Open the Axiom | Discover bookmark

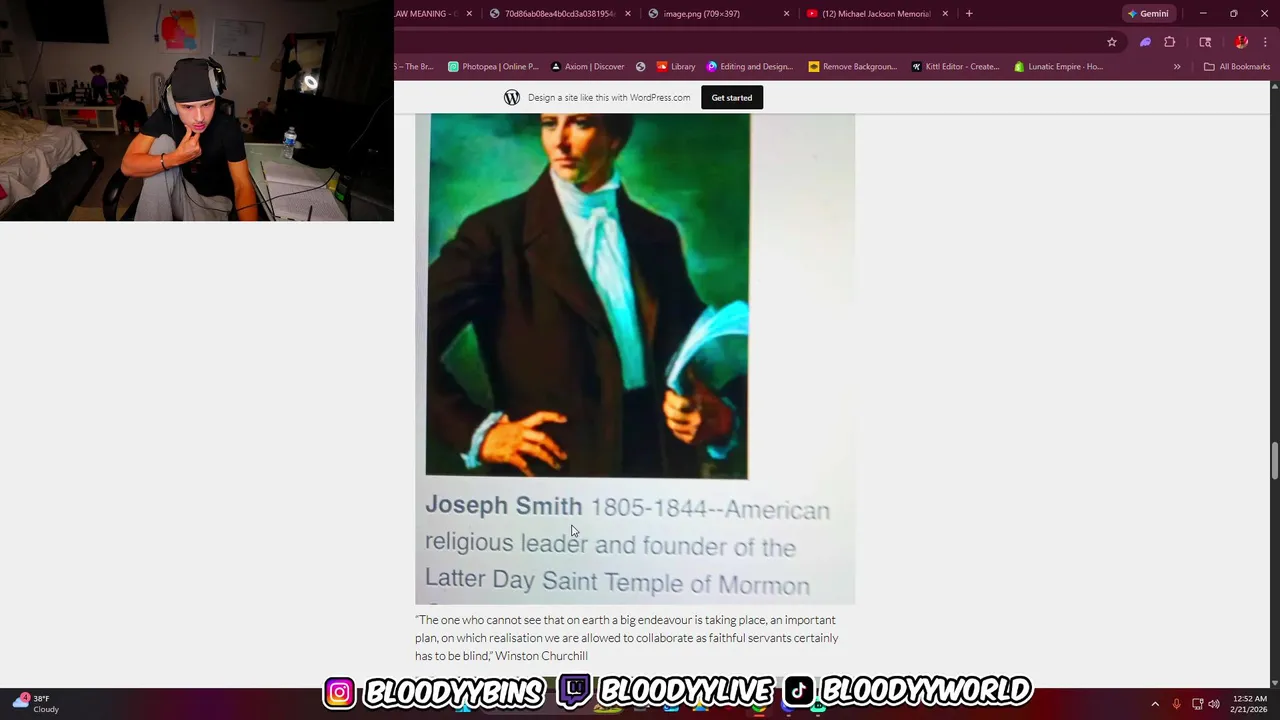pos(588,67)
